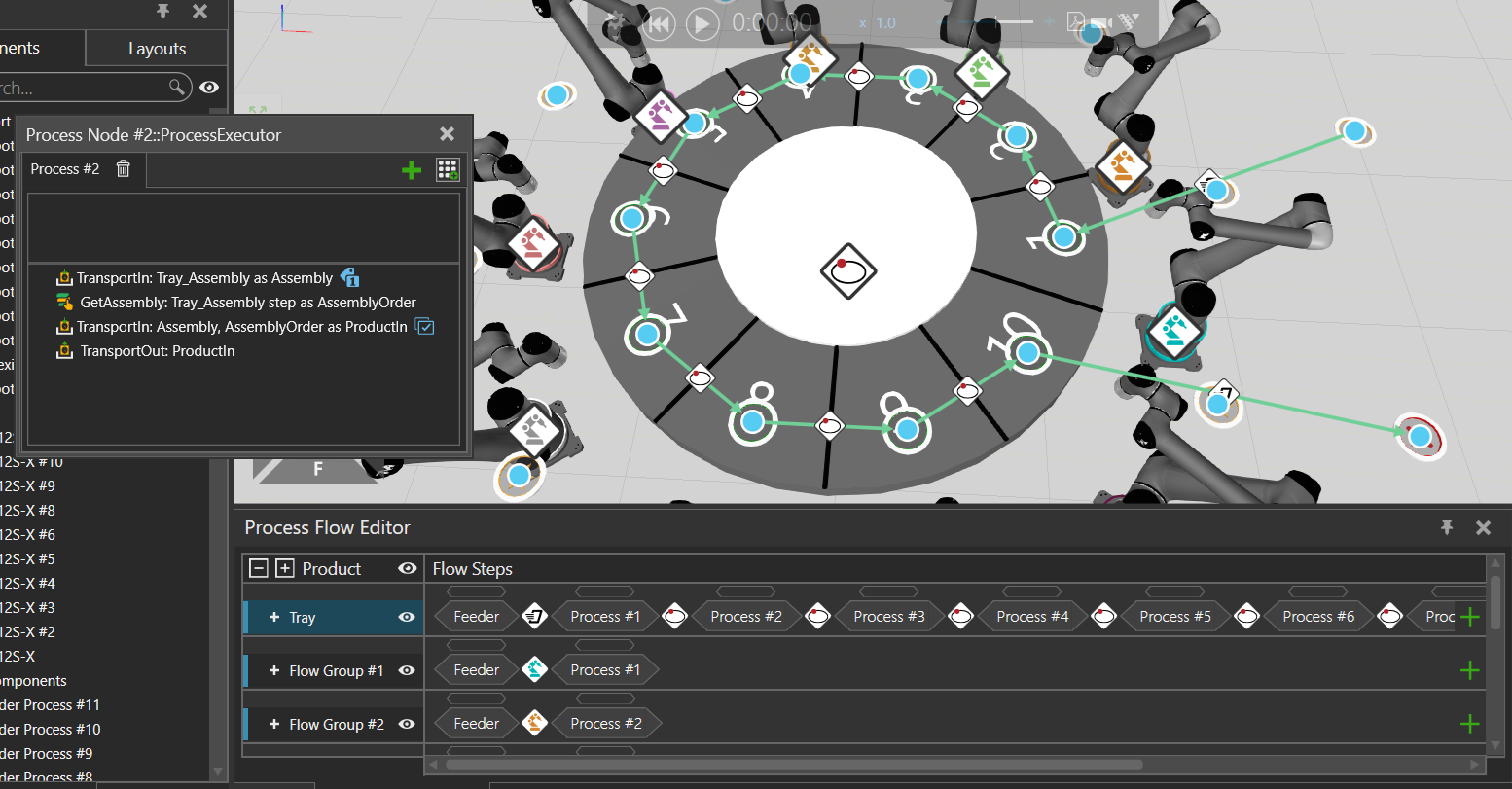Click the orange robot icon in Flow Group #2
This screenshot has width=1512, height=789.
[x=533, y=723]
